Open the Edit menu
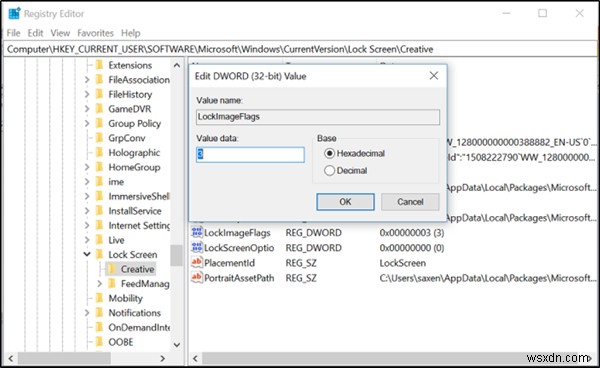This screenshot has height=368, width=600. (x=35, y=33)
